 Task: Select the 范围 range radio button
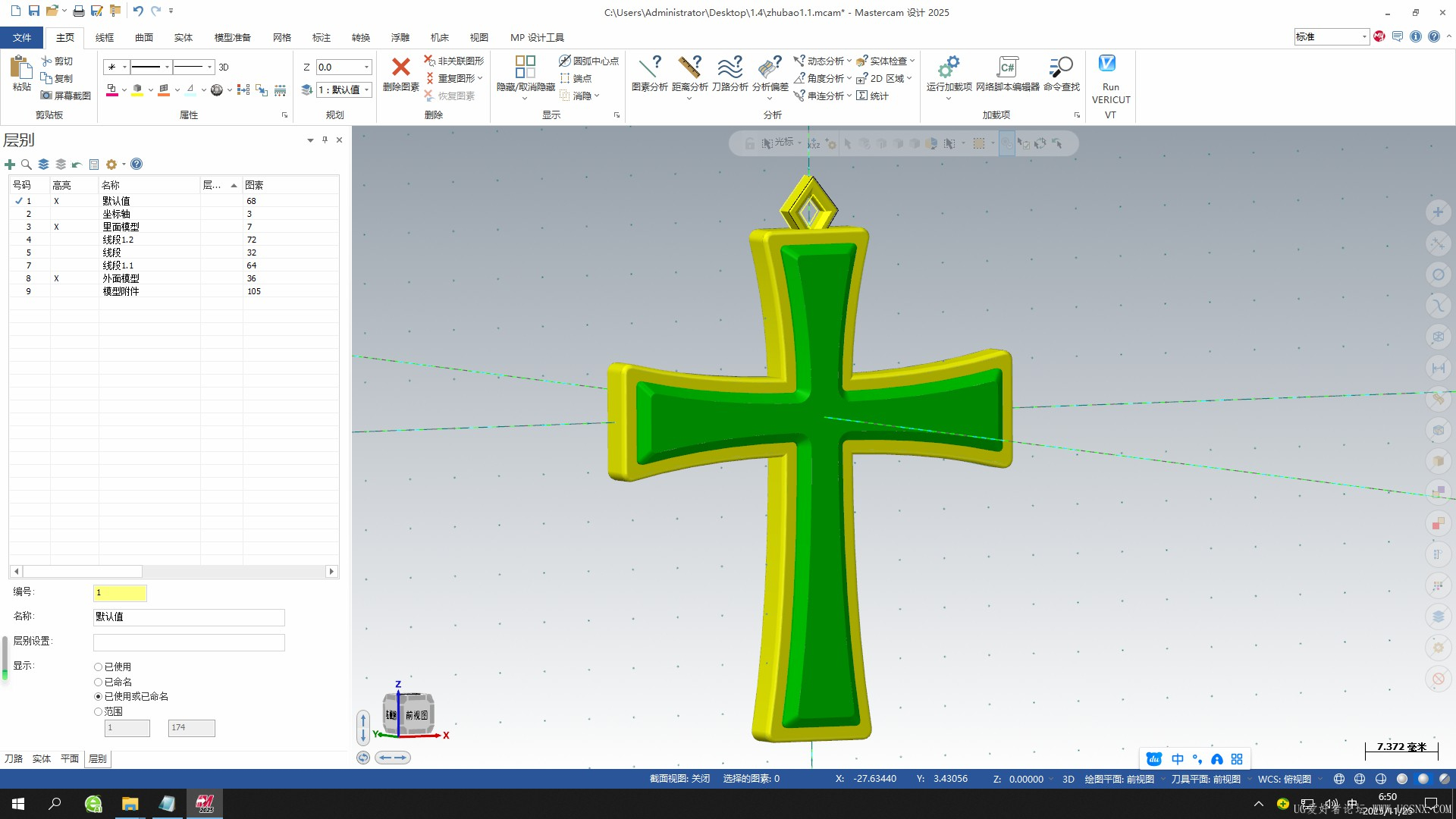click(98, 712)
